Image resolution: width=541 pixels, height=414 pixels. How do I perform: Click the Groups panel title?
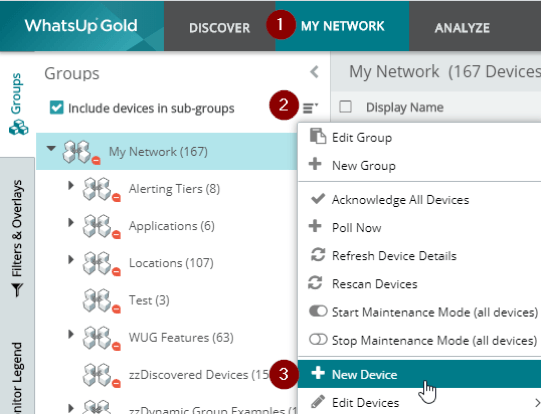72,73
